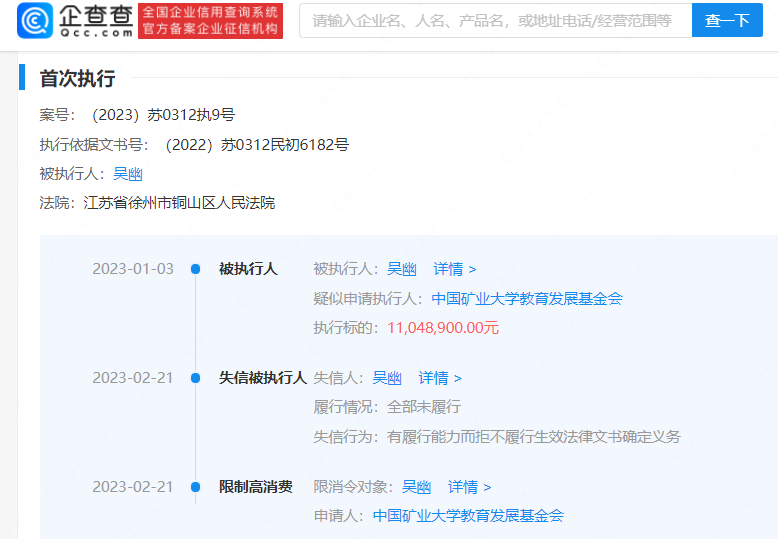Click the red 全国企业信用查询系统 banner
778x539 pixels.
tap(210, 20)
